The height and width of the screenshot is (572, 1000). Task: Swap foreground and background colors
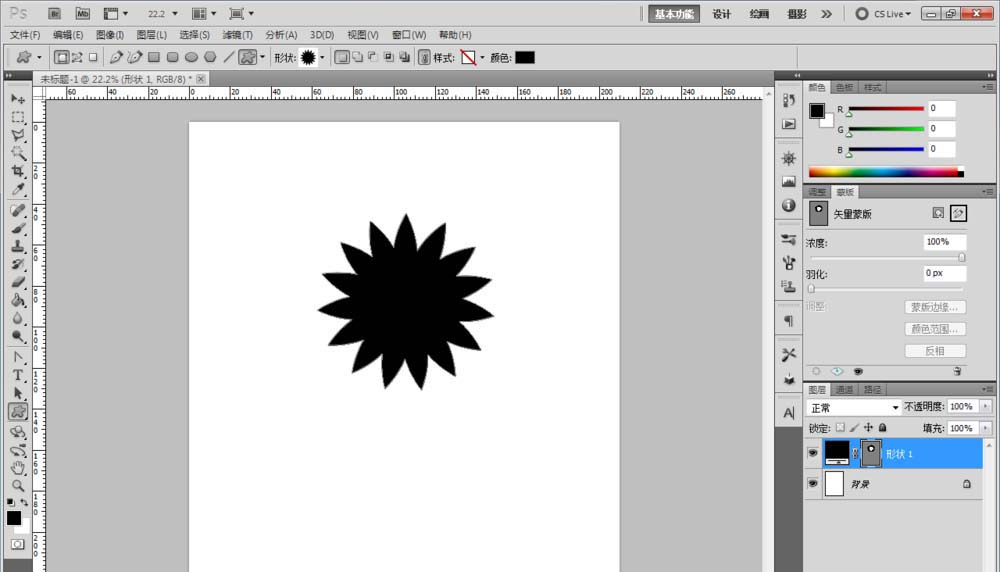24,502
